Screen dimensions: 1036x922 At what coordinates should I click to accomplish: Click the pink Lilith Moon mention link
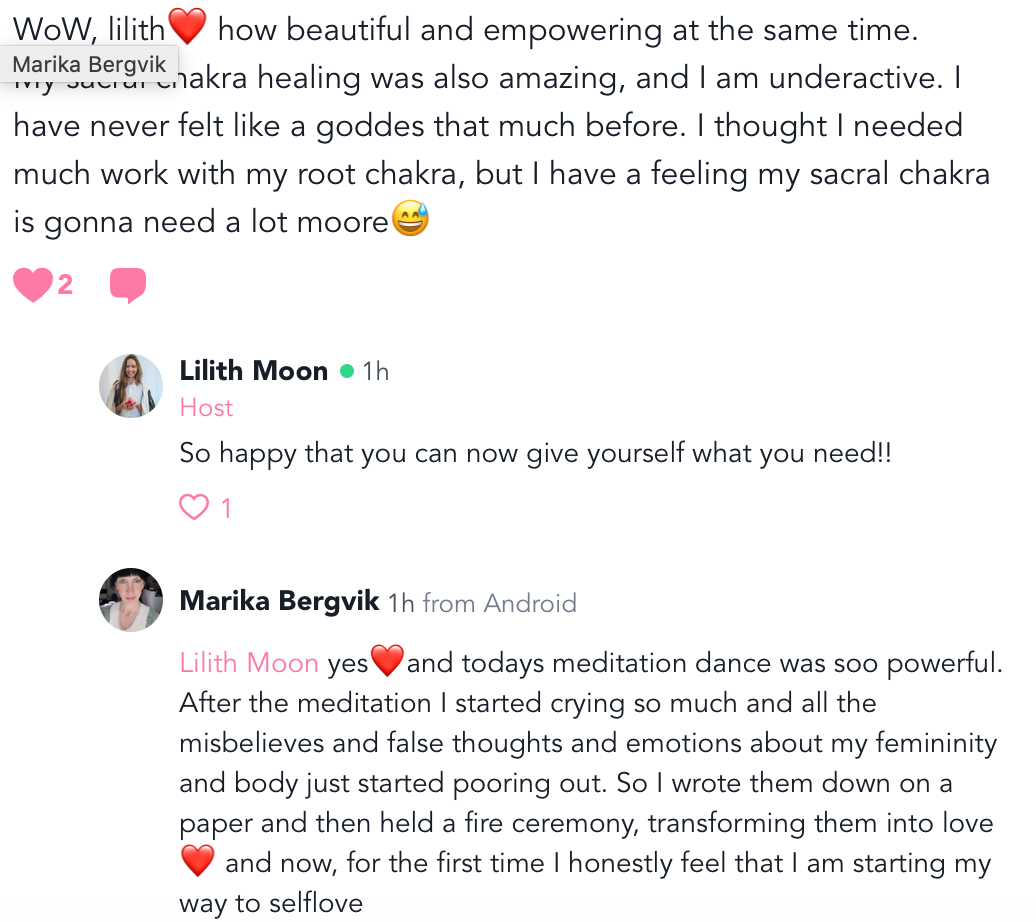[249, 662]
